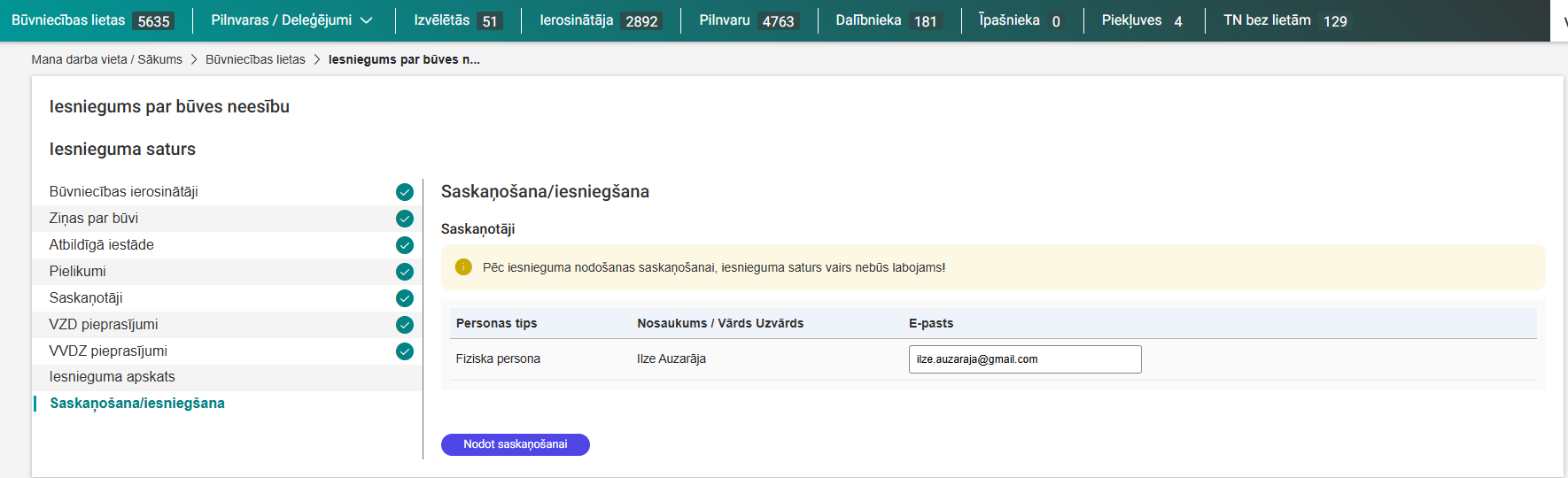
Task: Click checkmark icon beside Pielikumi
Action: coord(405,272)
